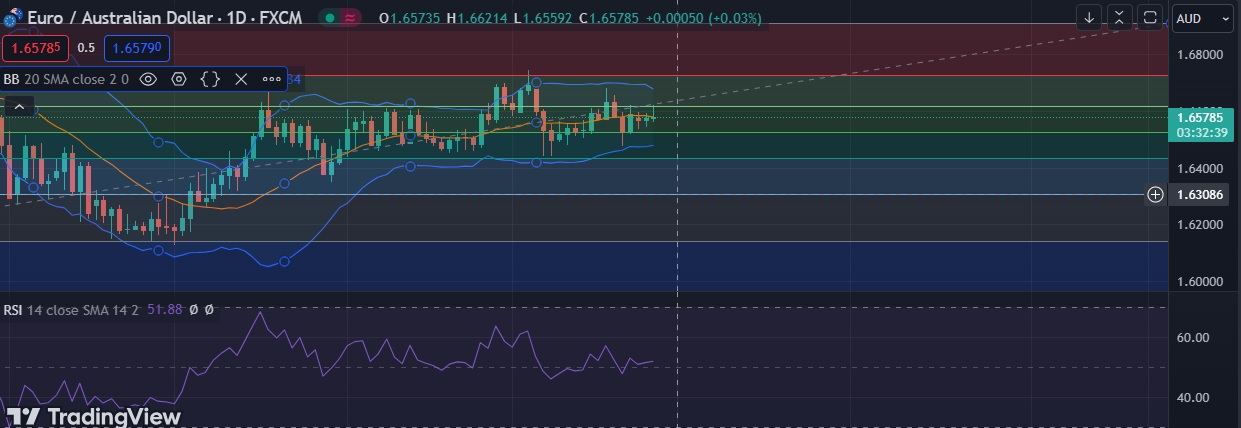Click the buy price 1.65790 button
Screen dimensions: 1241x428
(x=137, y=47)
